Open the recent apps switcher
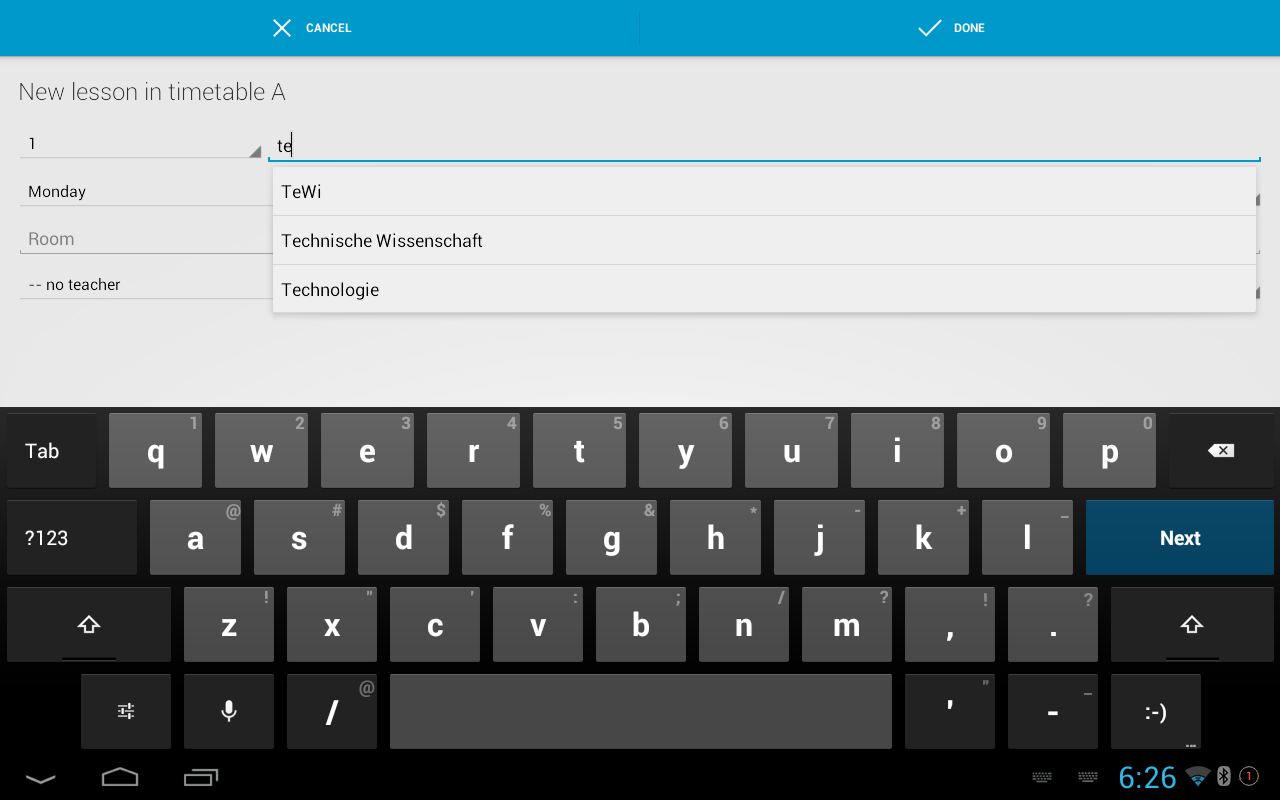Image resolution: width=1280 pixels, height=800 pixels. tap(201, 777)
